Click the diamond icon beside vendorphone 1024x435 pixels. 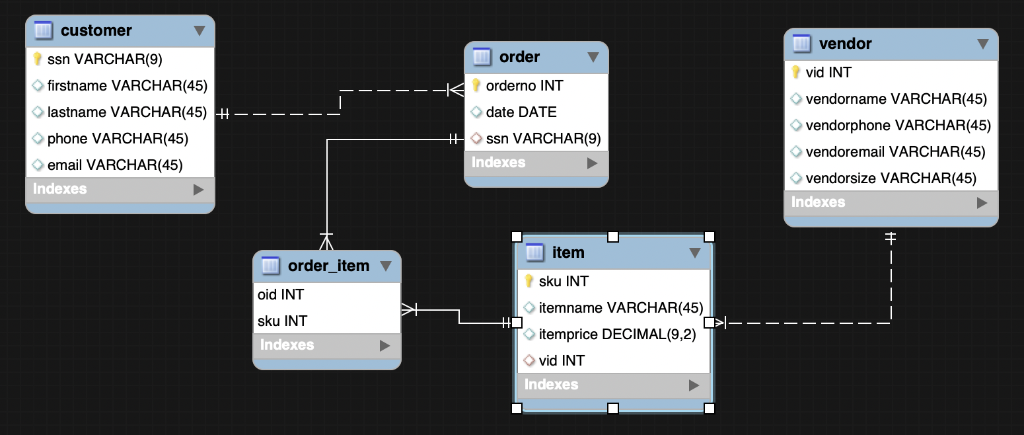795,125
